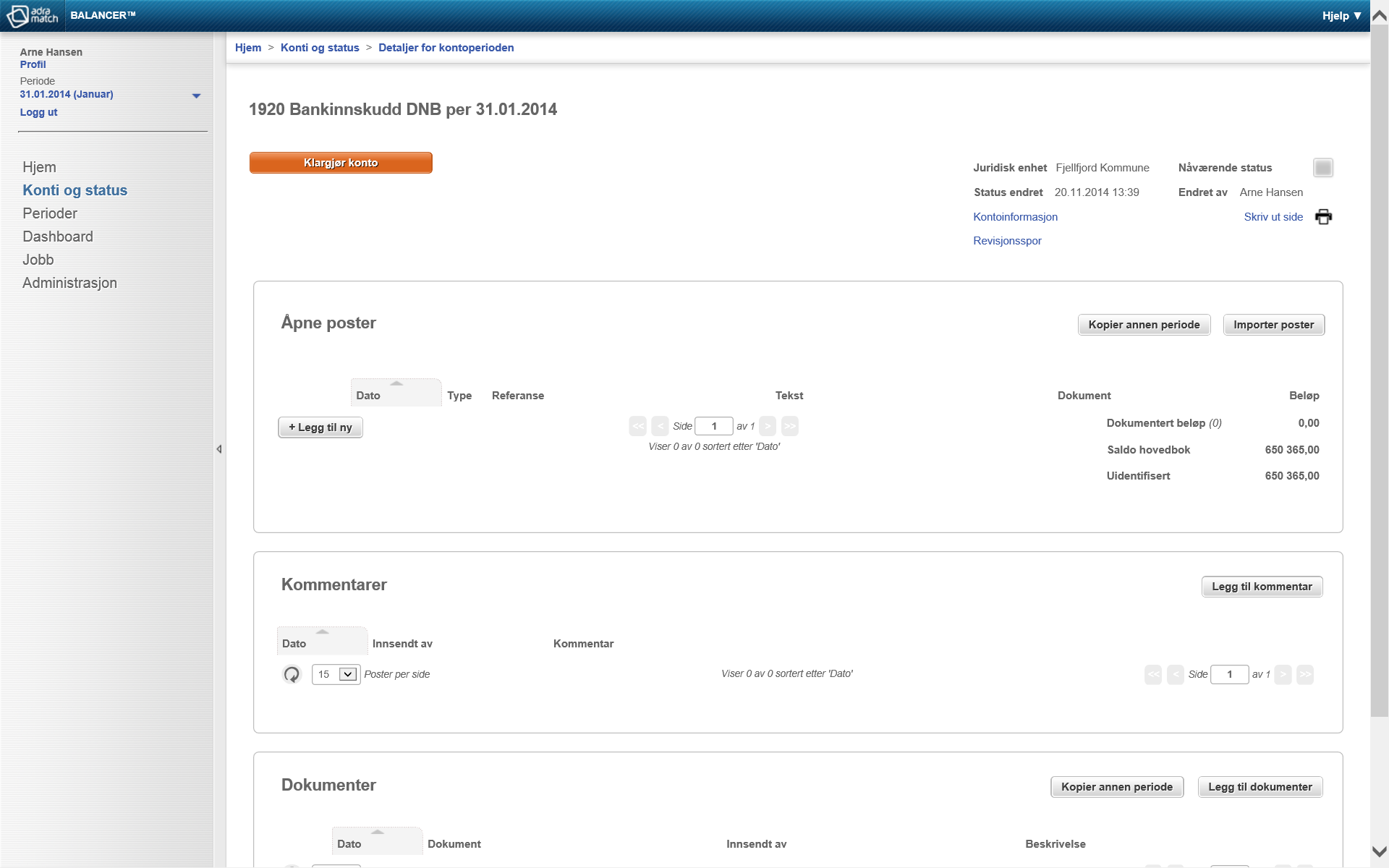Viewport: 1389px width, 868px height.
Task: Click Detaljer for kontoperioden breadcrumb
Action: 446,48
